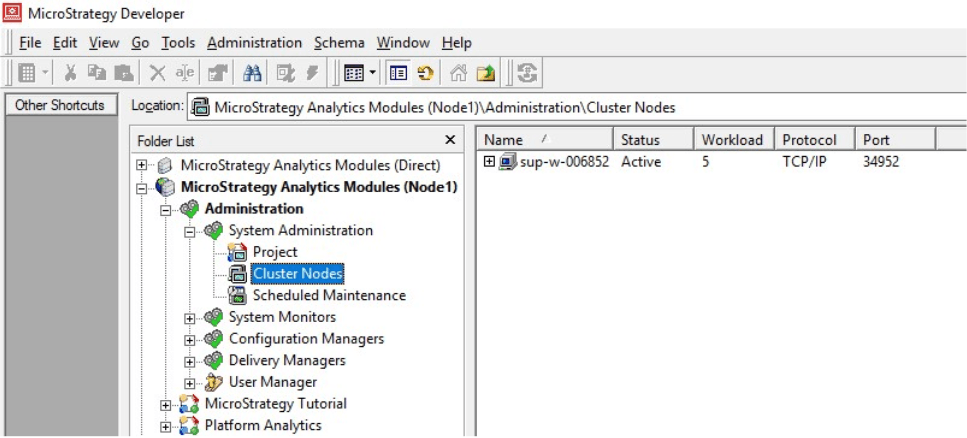Select Delivery Managers in tree
This screenshot has width=967, height=438.
coord(287,360)
